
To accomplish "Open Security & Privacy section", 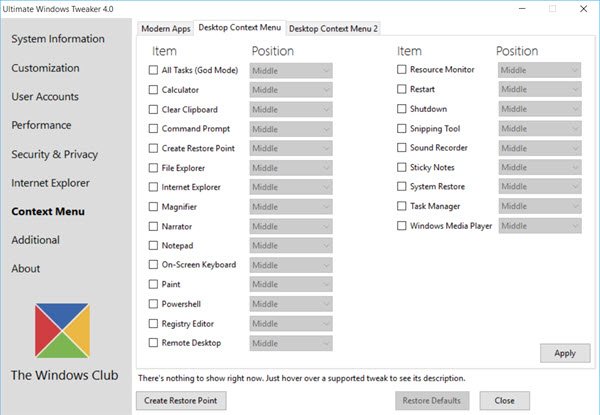I will point(54,154).
